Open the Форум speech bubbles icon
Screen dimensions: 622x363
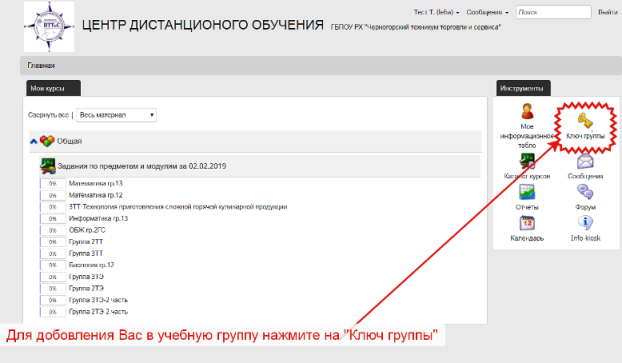click(585, 192)
